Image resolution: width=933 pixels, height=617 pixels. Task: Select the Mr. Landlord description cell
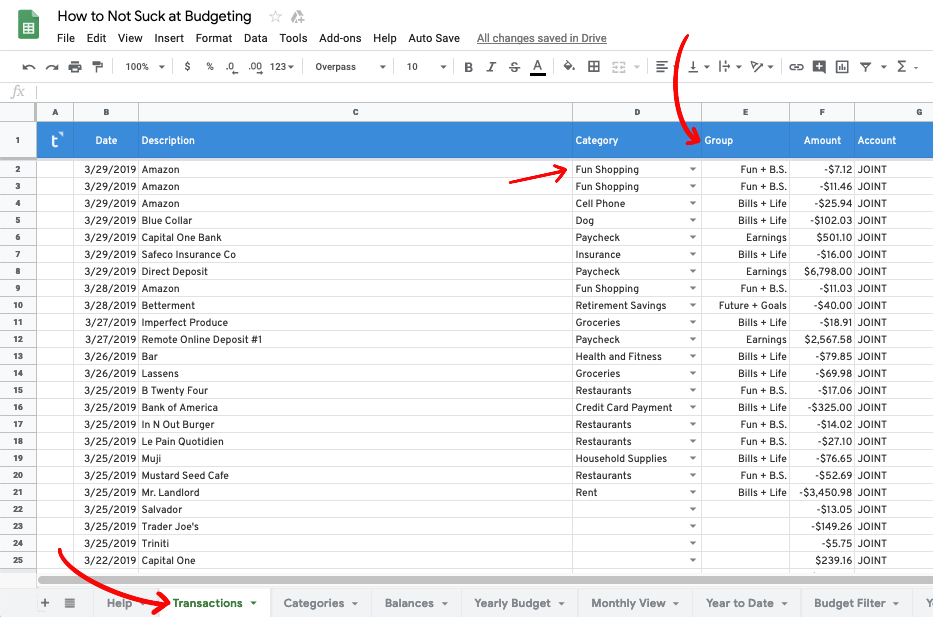click(355, 493)
